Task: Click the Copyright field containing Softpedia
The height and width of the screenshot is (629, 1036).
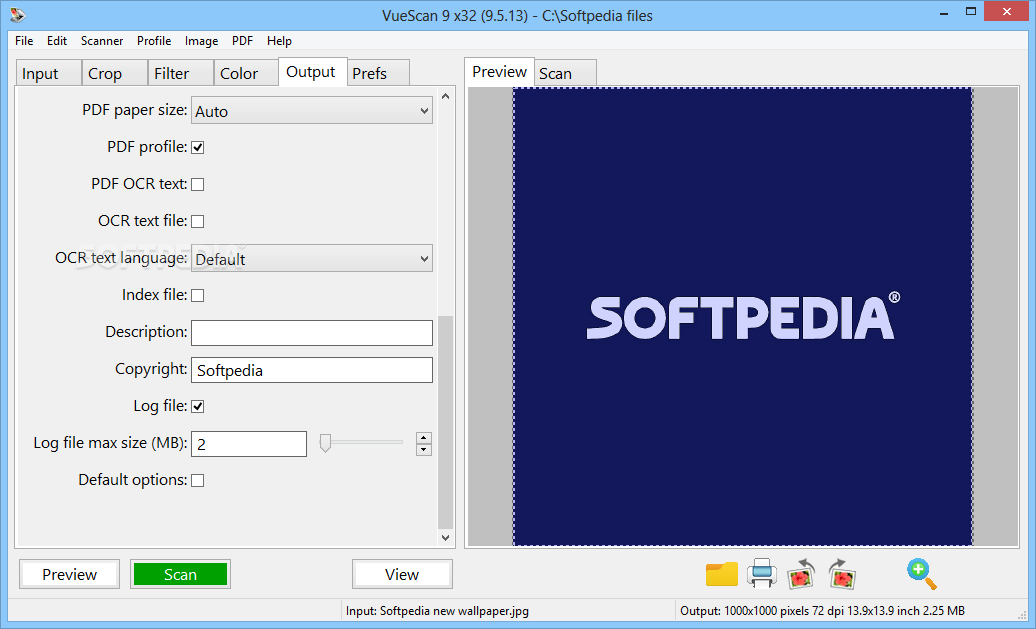Action: click(x=312, y=370)
